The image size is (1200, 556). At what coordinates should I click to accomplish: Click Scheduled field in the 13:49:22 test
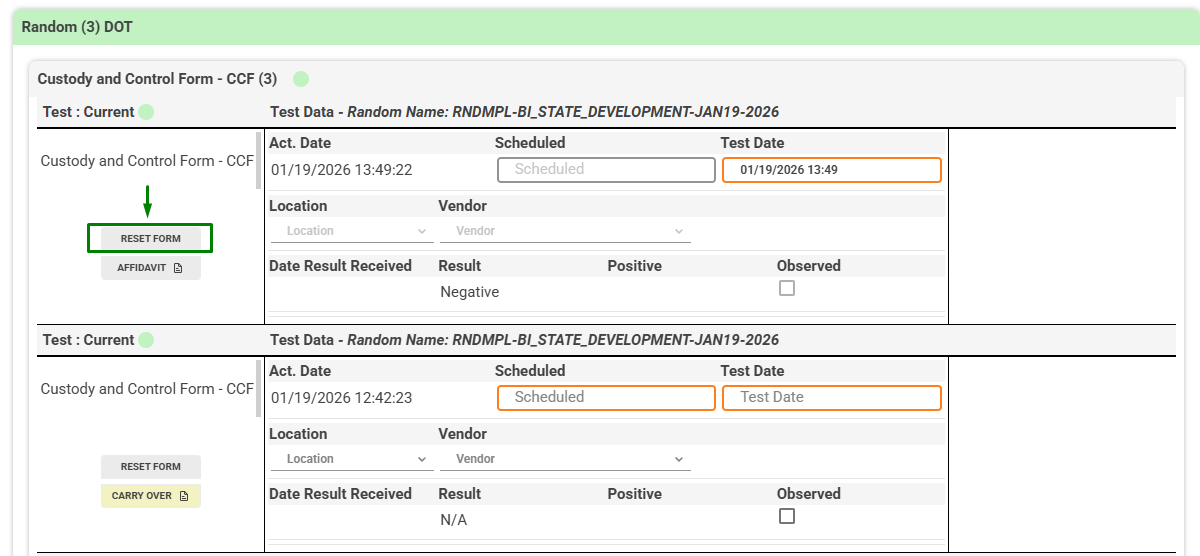coord(606,170)
